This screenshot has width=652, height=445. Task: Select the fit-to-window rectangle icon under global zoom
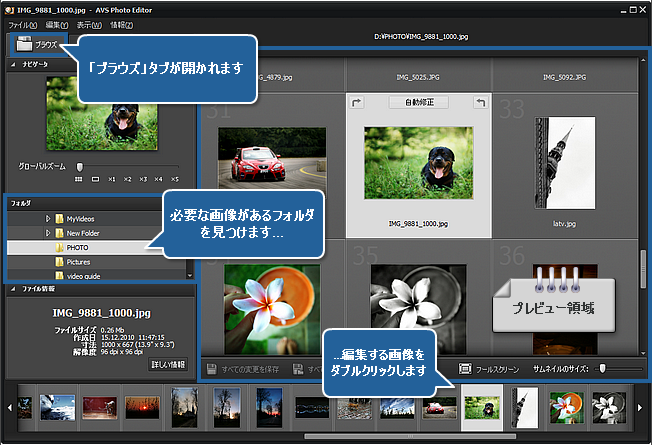point(95,180)
